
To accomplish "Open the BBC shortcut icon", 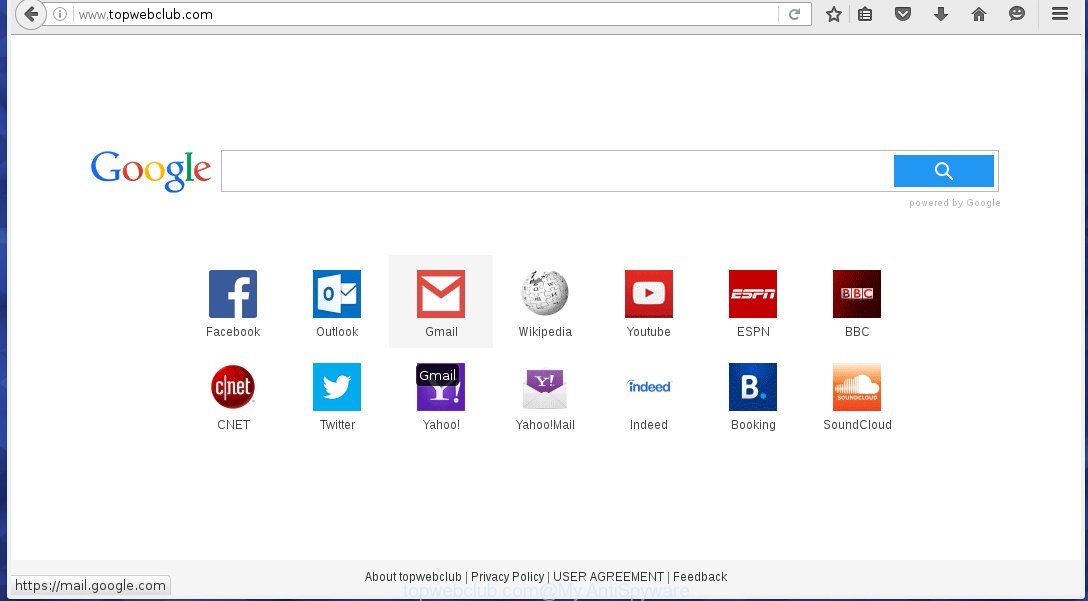I will pyautogui.click(x=857, y=294).
